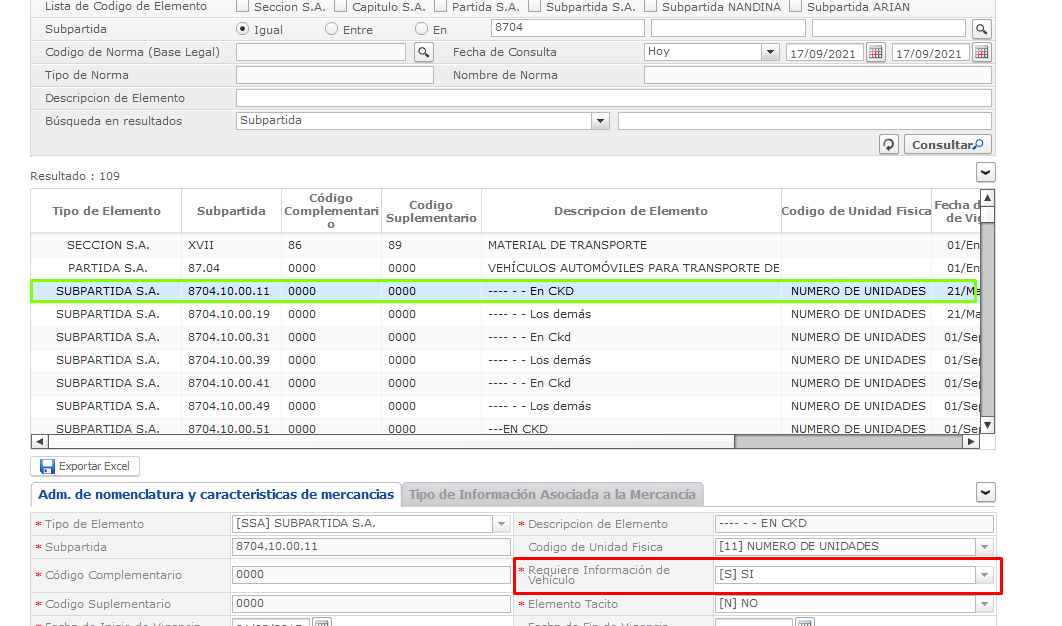Select row with subpartida 8704.10.00.19
The height and width of the screenshot is (626, 1062).
click(x=505, y=314)
